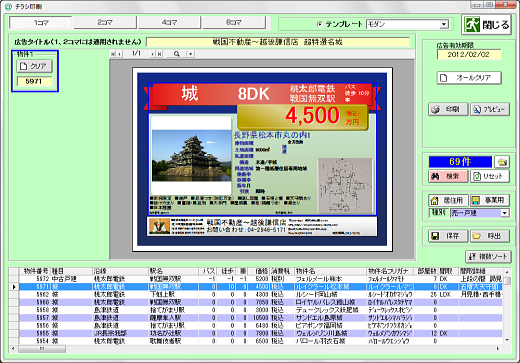Switch to the 2コマ tab

tap(105, 22)
